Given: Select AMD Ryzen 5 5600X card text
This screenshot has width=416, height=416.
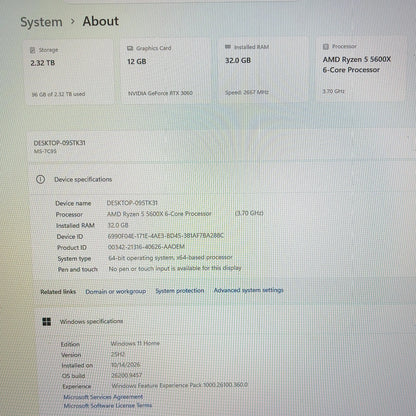Looking at the screenshot, I should 357,64.
